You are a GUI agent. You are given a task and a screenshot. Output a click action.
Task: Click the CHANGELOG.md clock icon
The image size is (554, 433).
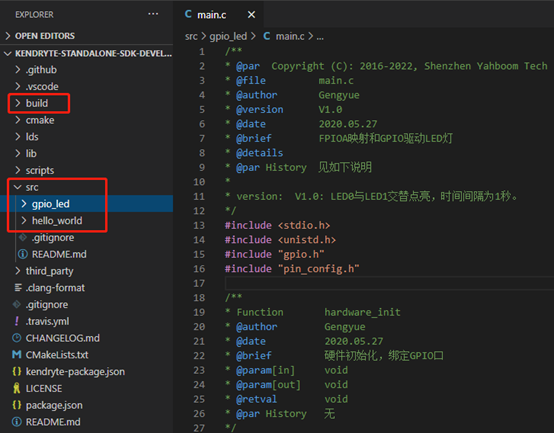(17, 338)
